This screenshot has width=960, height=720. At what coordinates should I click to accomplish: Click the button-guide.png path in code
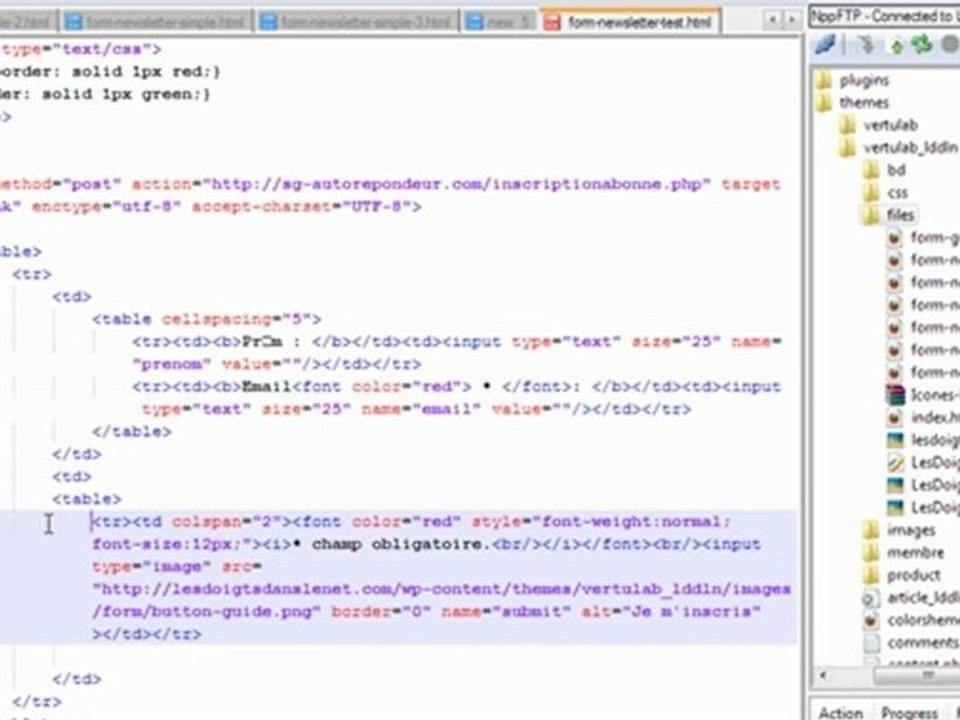click(206, 612)
